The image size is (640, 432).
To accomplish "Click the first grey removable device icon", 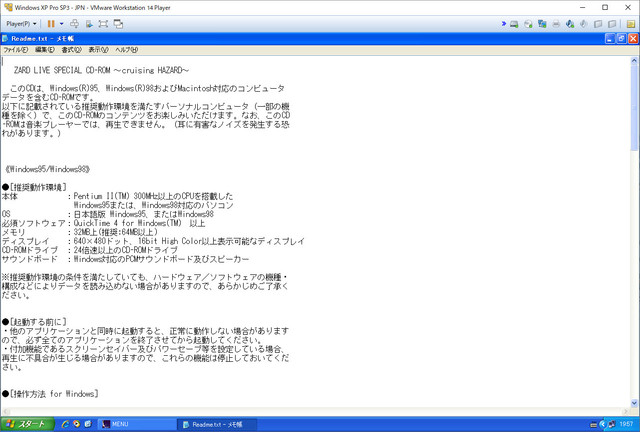I will click(x=598, y=24).
